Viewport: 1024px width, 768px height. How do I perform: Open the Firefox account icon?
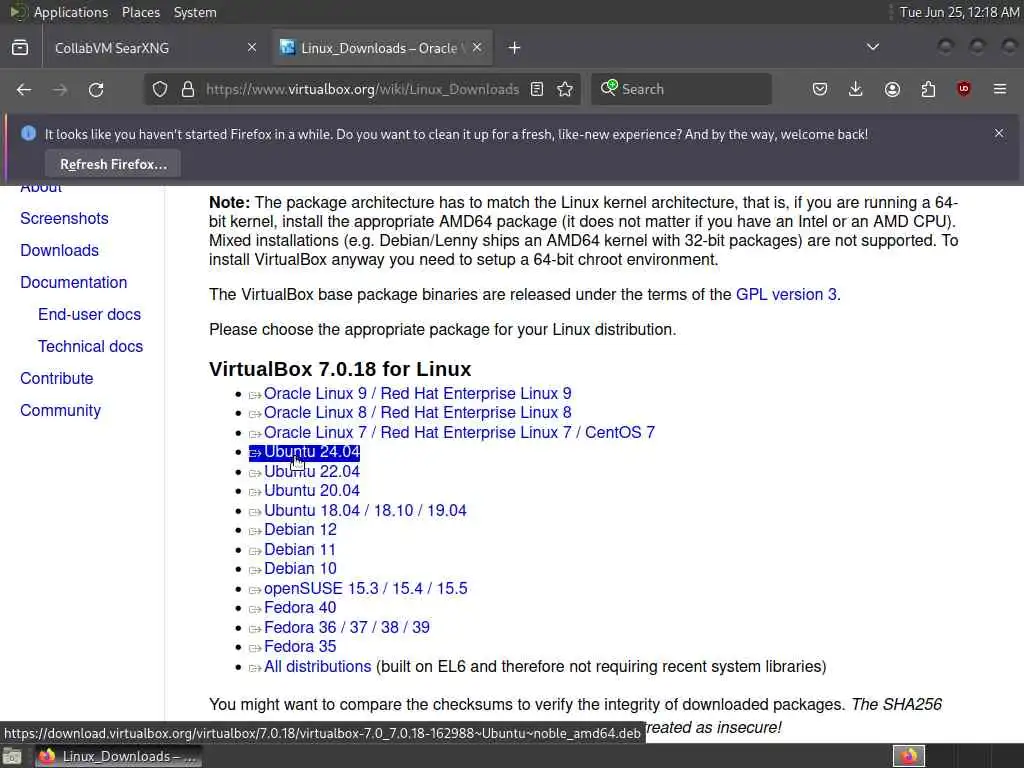tap(892, 89)
